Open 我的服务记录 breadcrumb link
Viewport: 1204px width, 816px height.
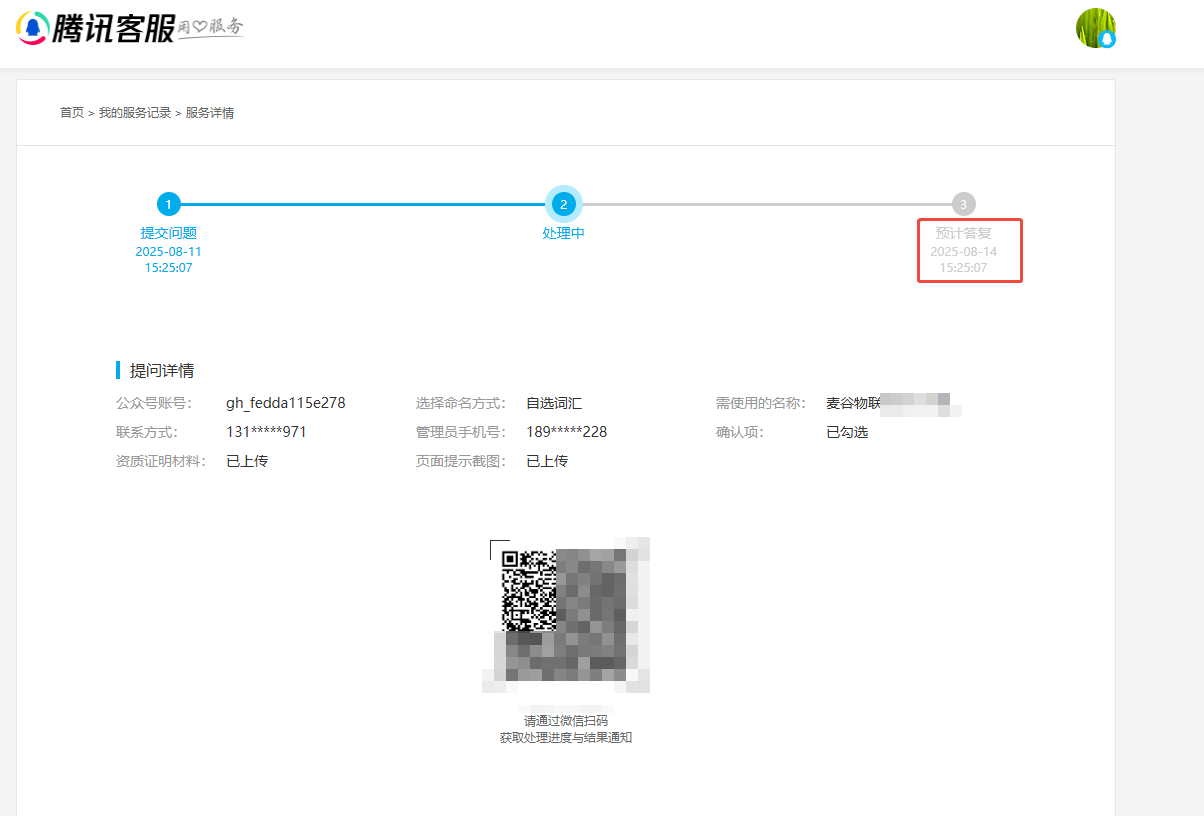135,113
